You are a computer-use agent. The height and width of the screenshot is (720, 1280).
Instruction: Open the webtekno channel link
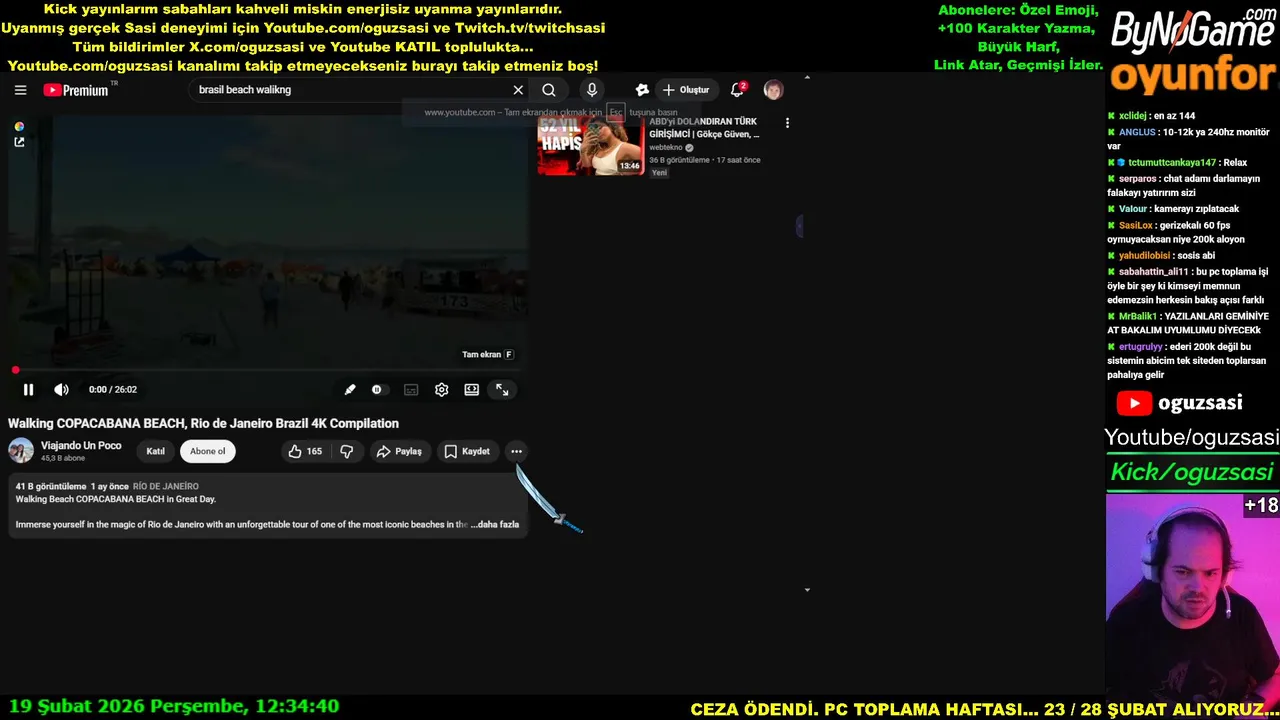click(666, 147)
